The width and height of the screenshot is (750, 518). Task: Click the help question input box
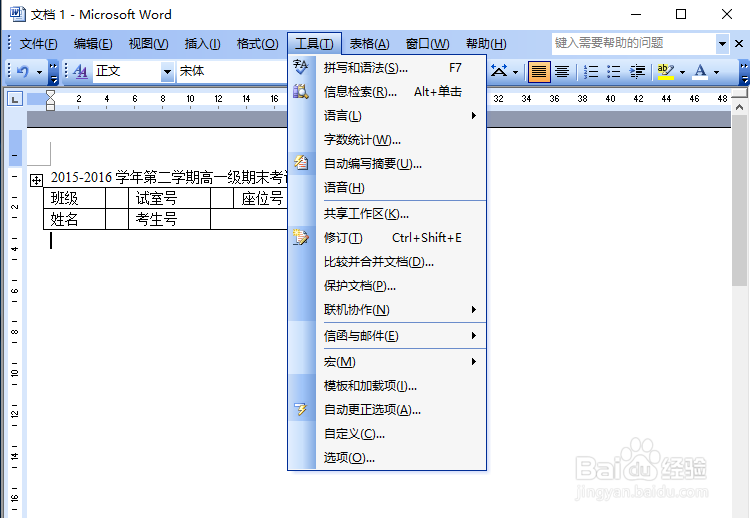(x=634, y=43)
